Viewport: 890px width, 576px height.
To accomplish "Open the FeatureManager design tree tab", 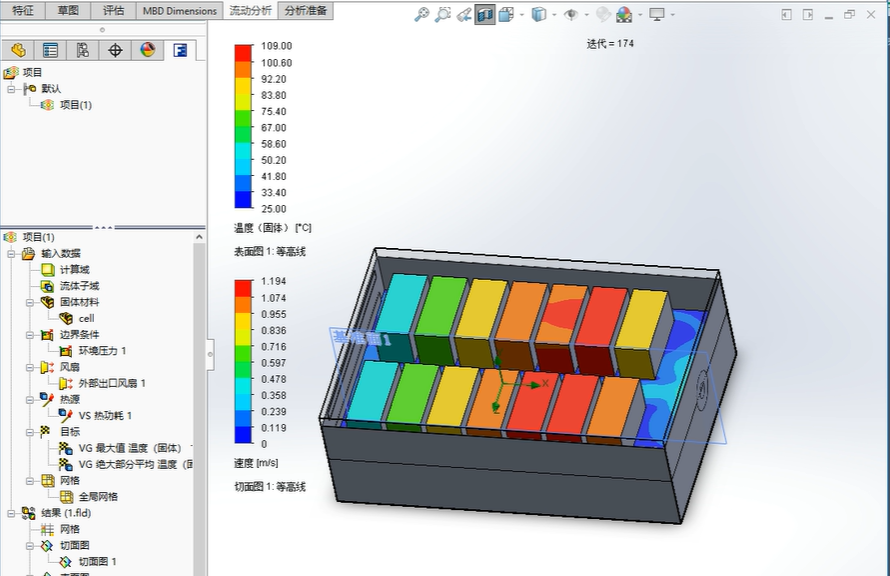I will (18, 51).
